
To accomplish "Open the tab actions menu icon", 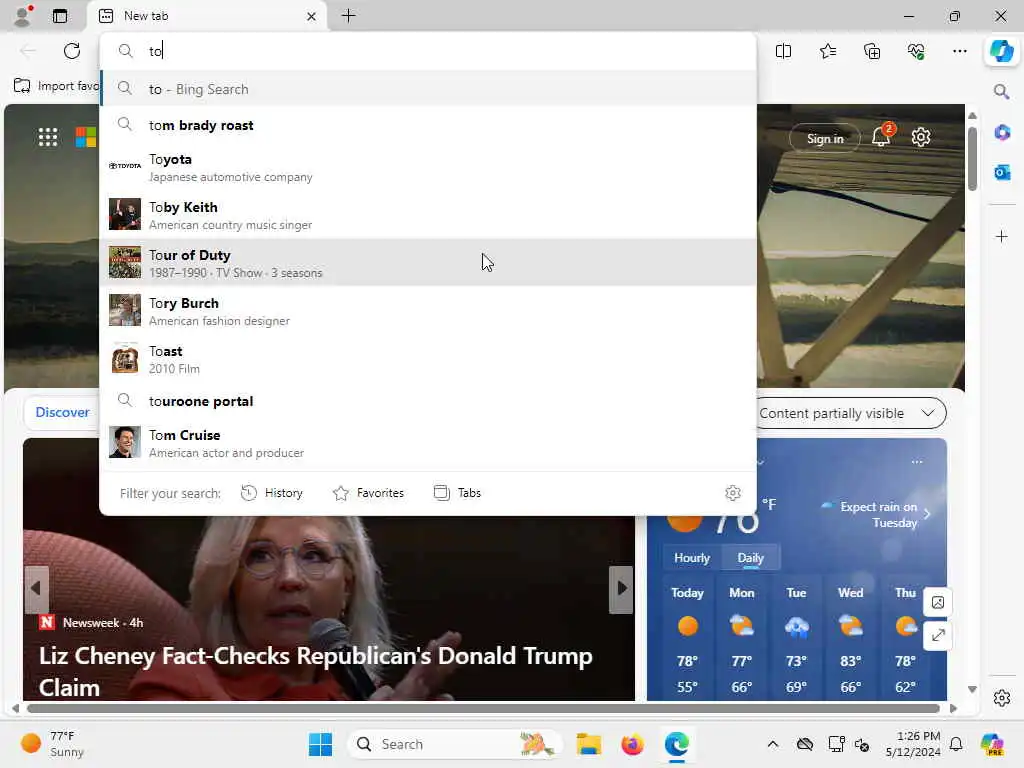I will [x=59, y=16].
